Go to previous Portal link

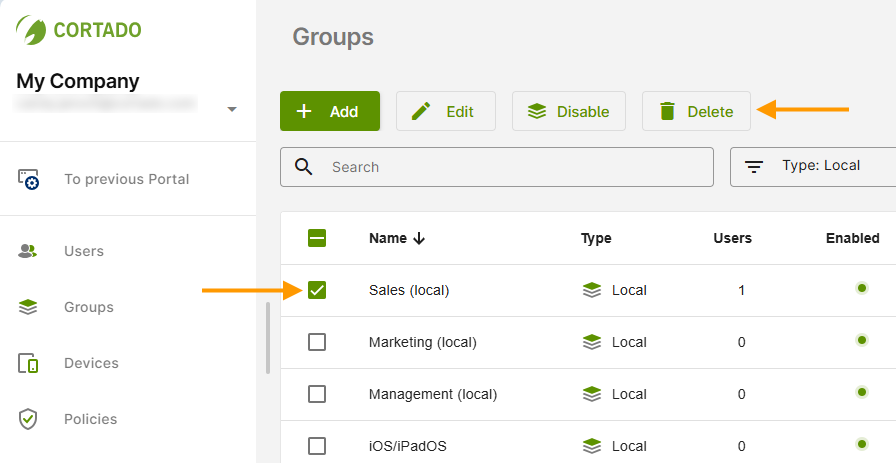point(126,179)
